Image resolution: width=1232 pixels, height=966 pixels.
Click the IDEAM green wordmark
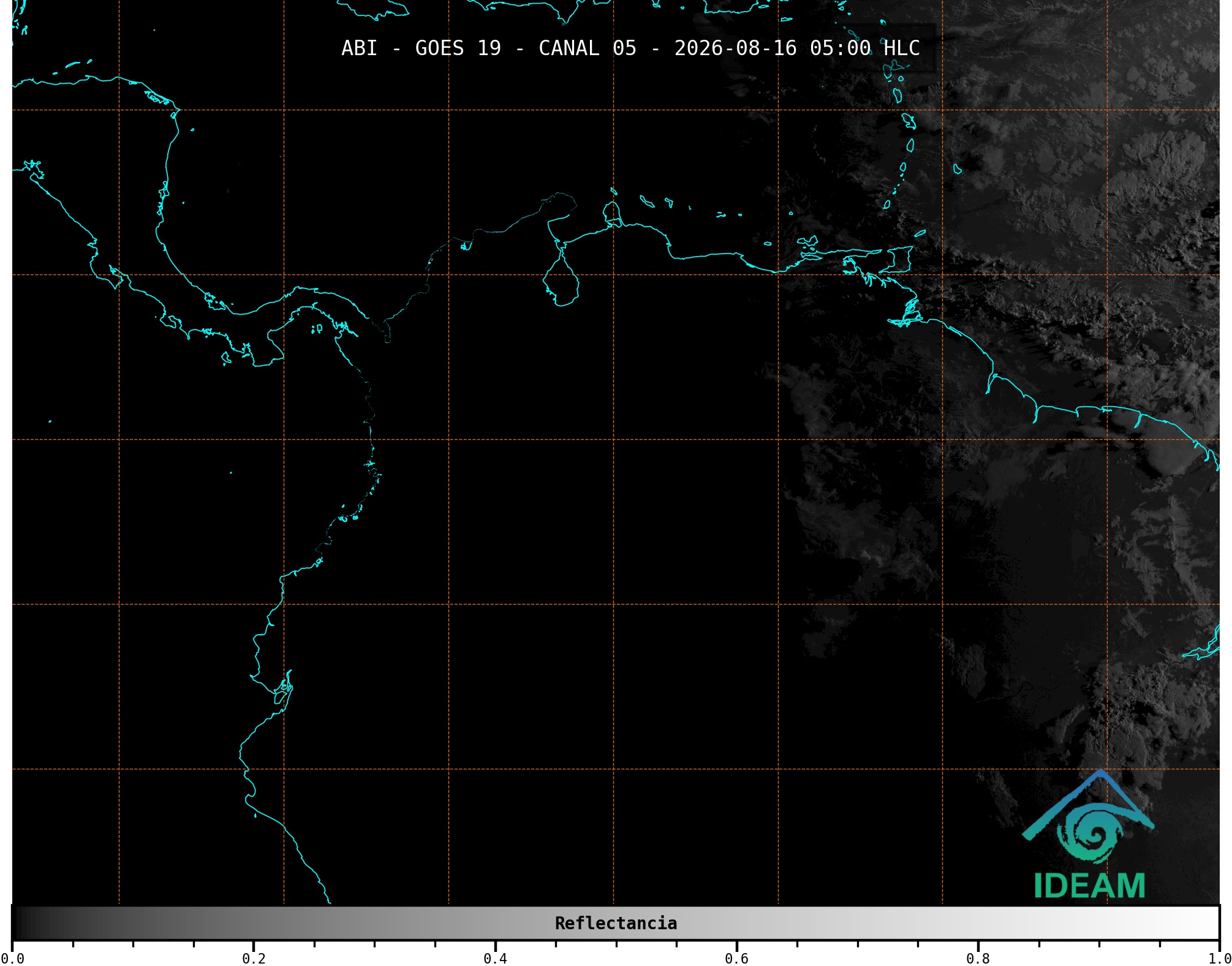pos(1089,886)
